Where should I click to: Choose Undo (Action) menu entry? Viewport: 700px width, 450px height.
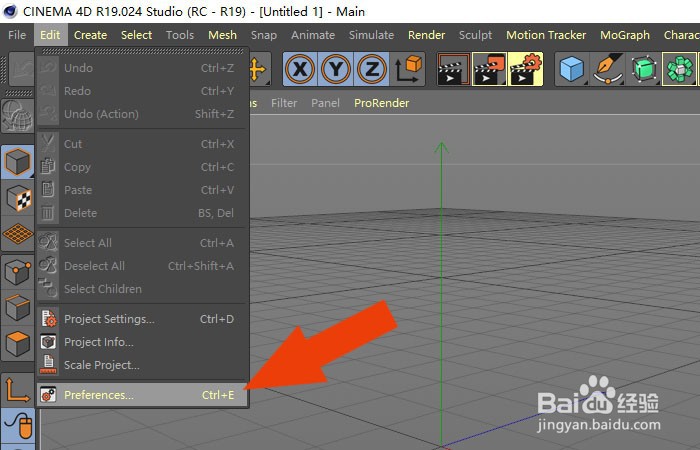click(142, 114)
